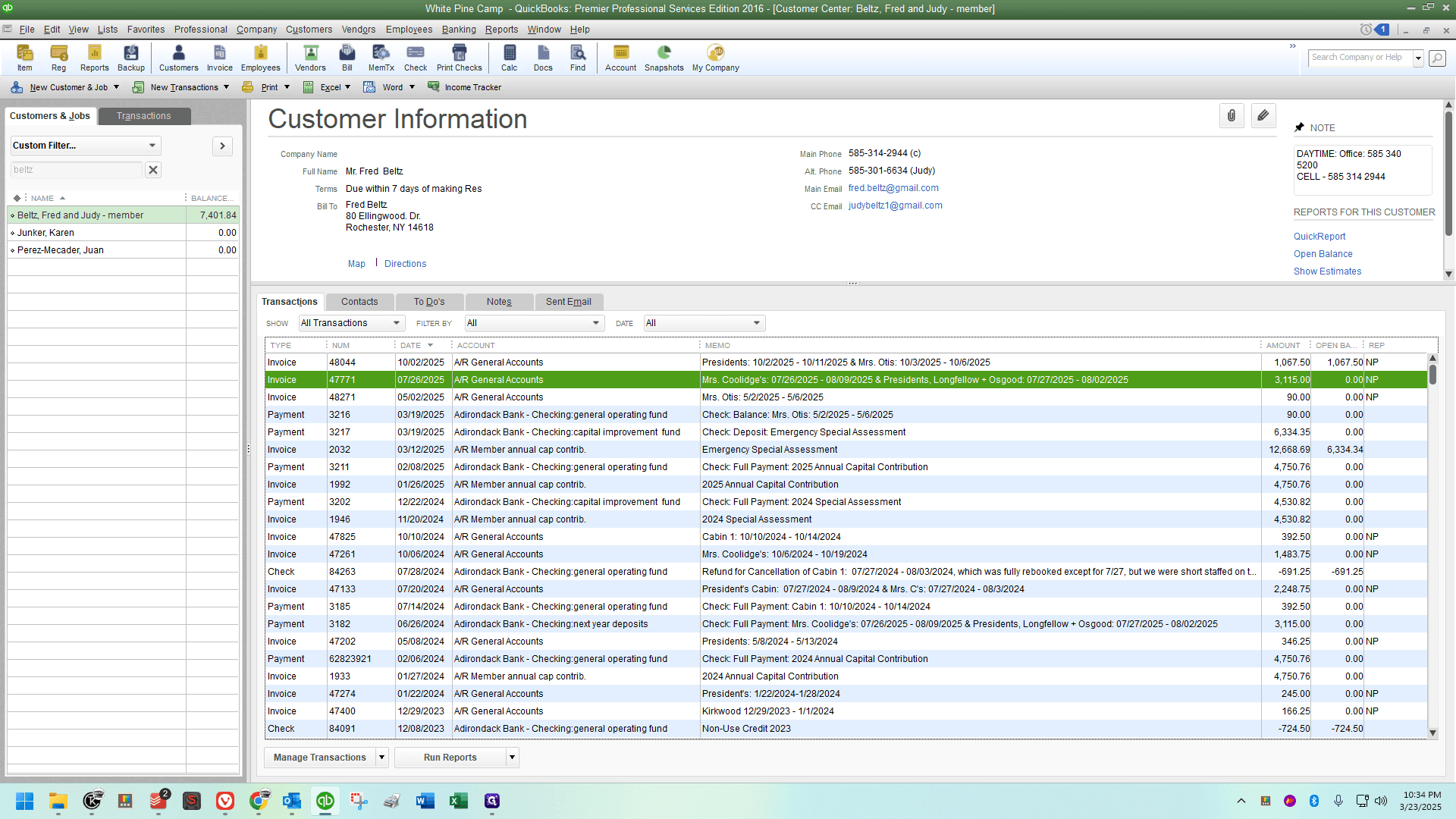Open the search scope dropdown arrow
Image resolution: width=1456 pixels, height=819 pixels.
[x=1418, y=58]
